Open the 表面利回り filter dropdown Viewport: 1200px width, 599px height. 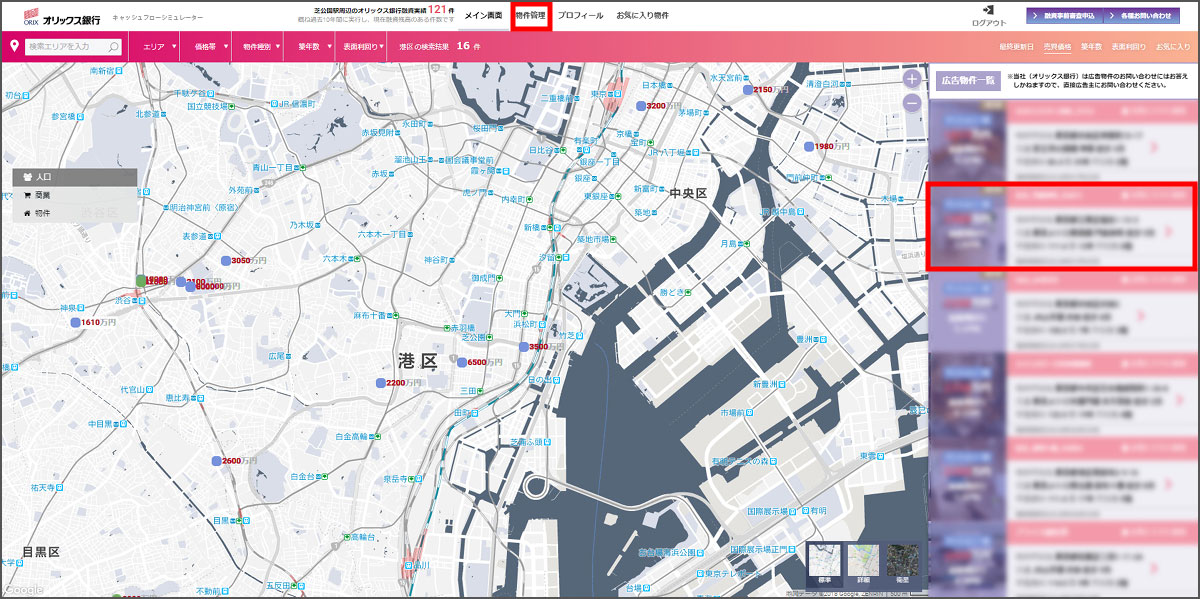click(x=361, y=46)
